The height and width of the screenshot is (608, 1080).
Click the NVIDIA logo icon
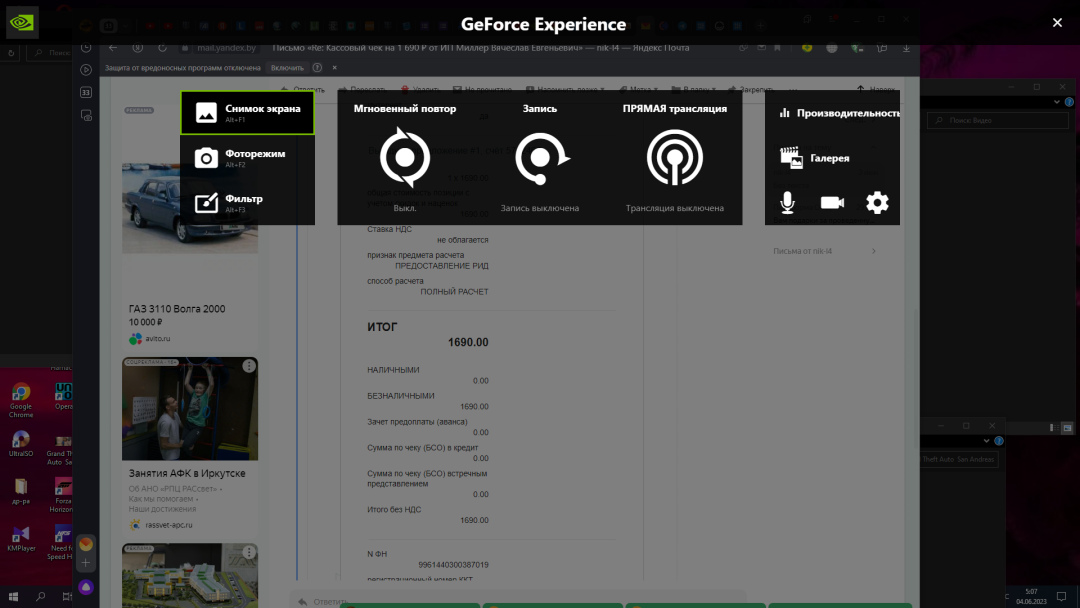[22, 22]
